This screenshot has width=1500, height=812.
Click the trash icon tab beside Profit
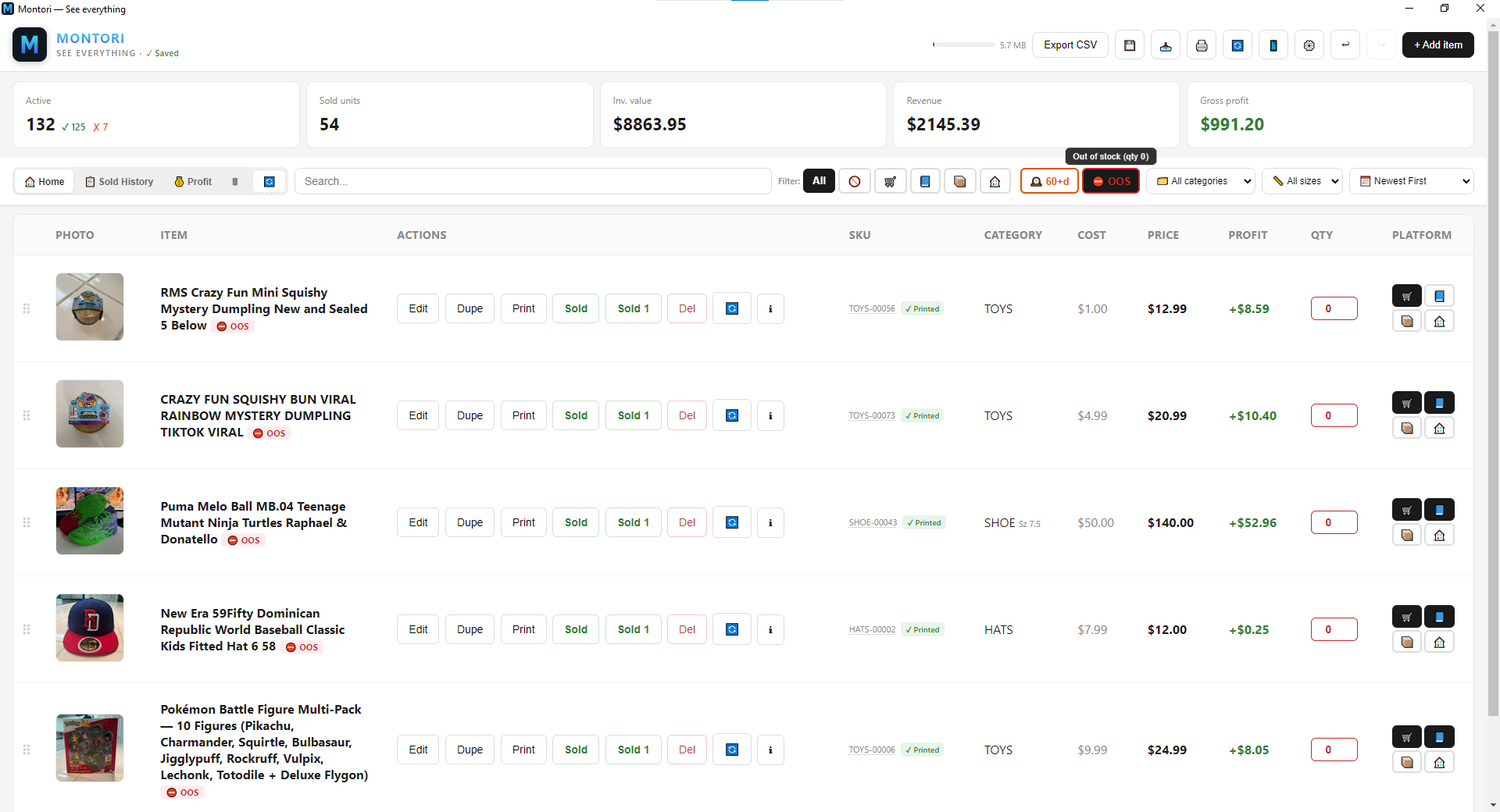pos(235,182)
